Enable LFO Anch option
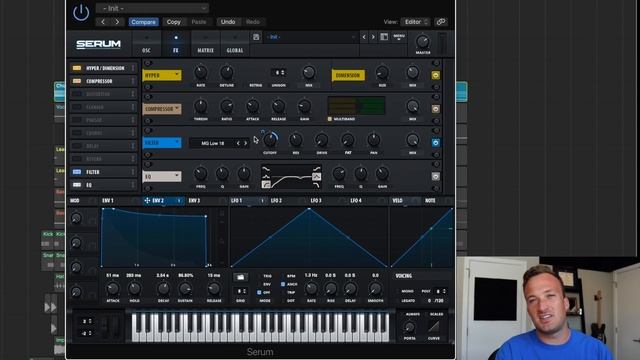 (x=283, y=284)
